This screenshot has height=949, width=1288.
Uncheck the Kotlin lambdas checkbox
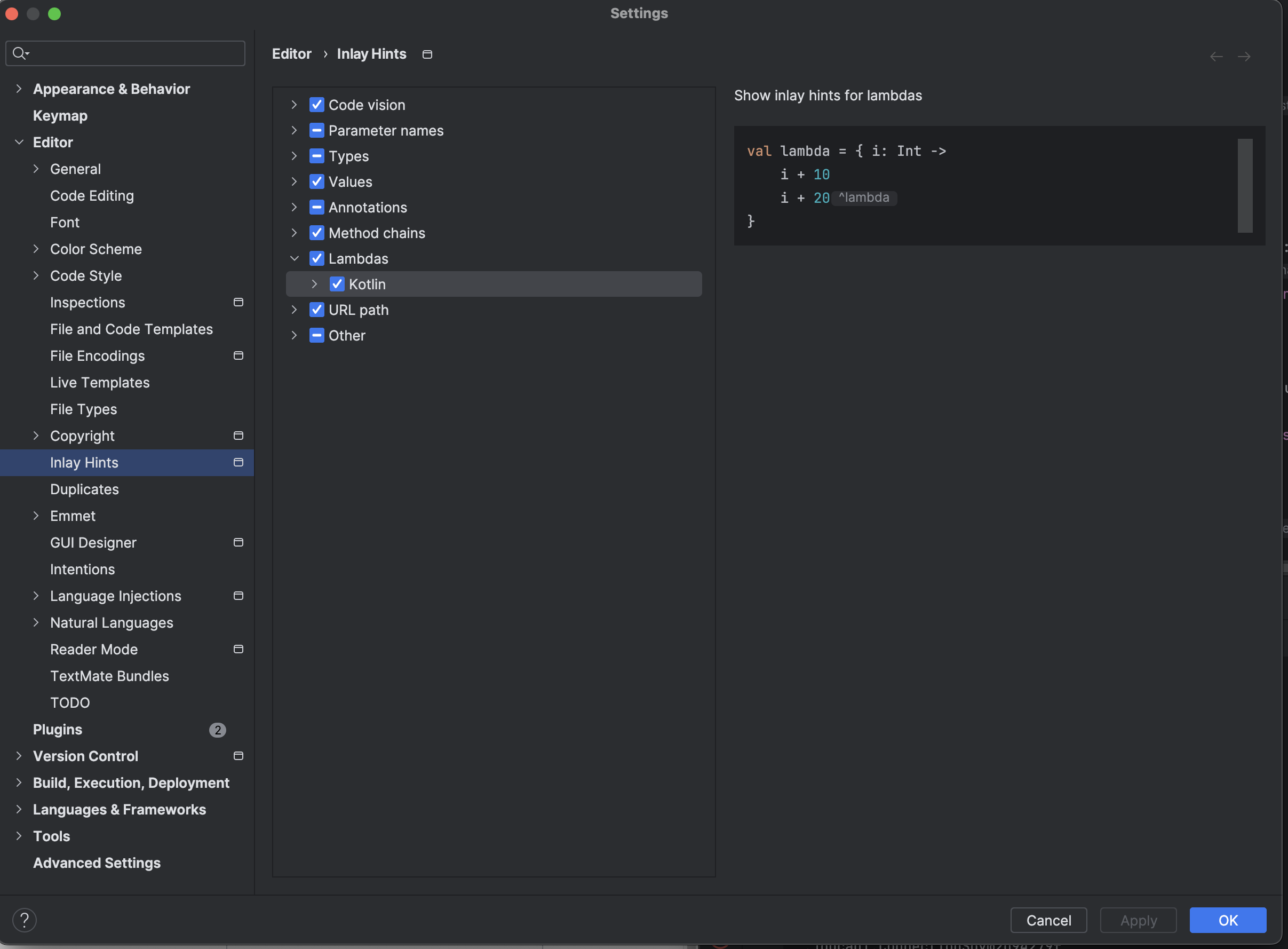point(337,284)
